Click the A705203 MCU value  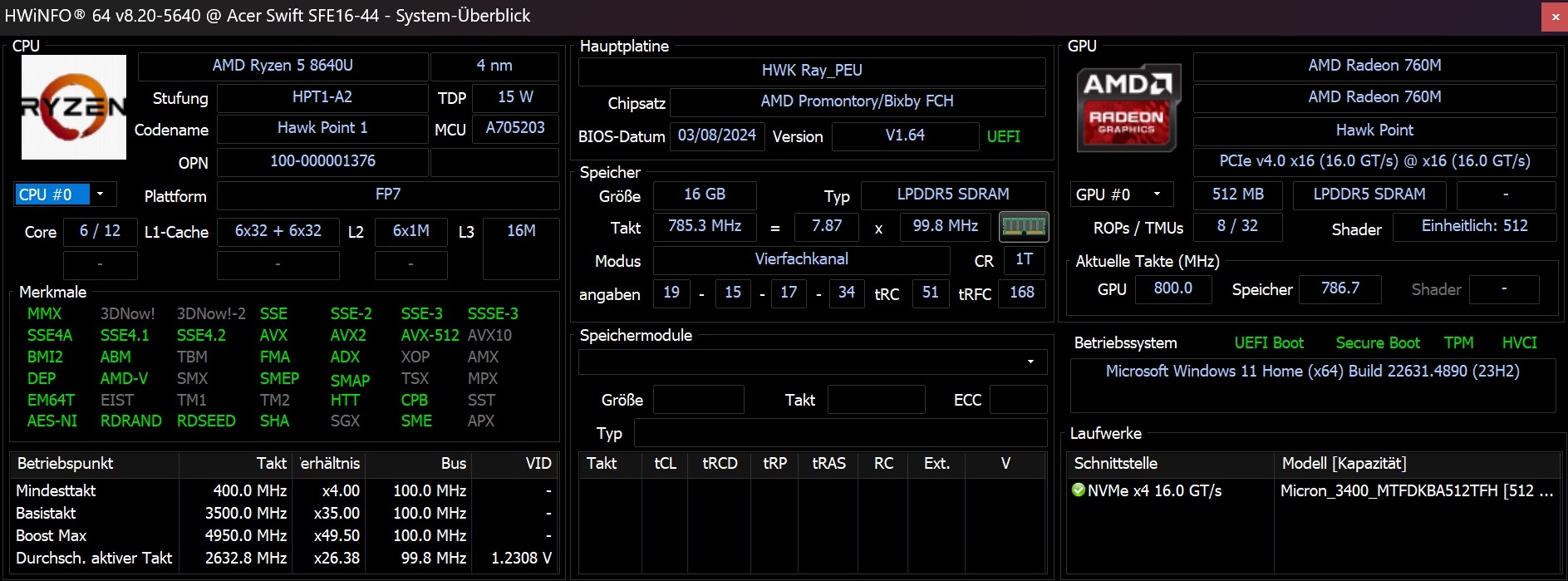click(515, 129)
